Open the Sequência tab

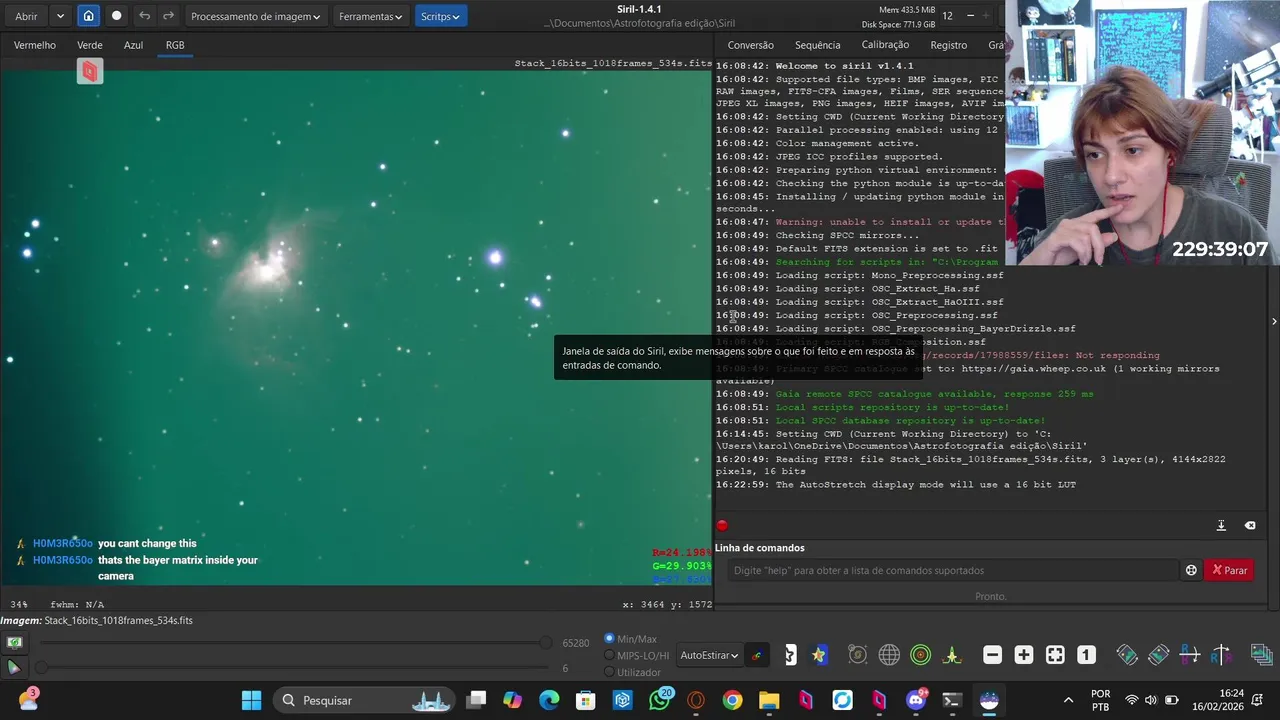818,45
